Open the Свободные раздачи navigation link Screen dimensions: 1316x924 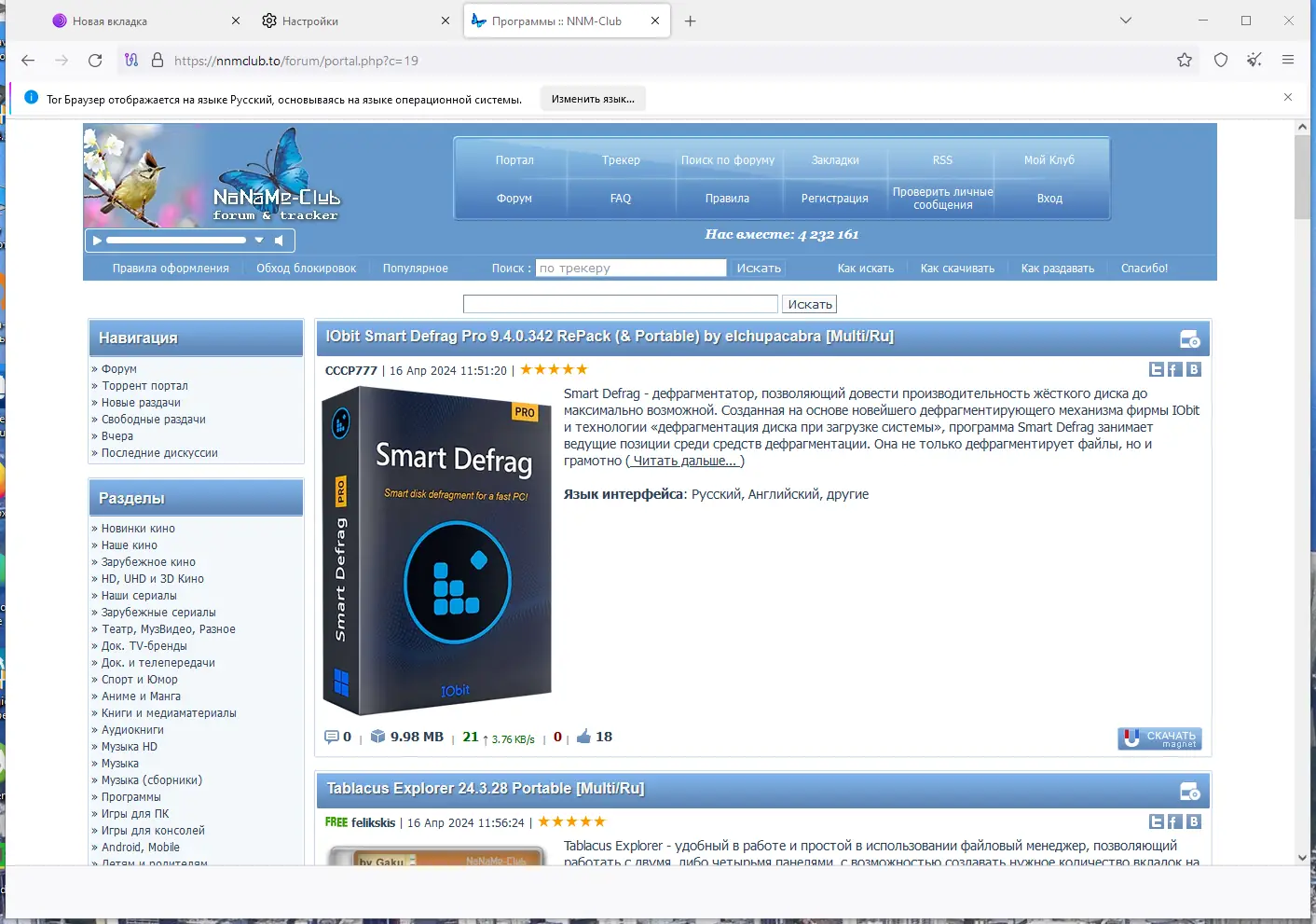pos(154,420)
